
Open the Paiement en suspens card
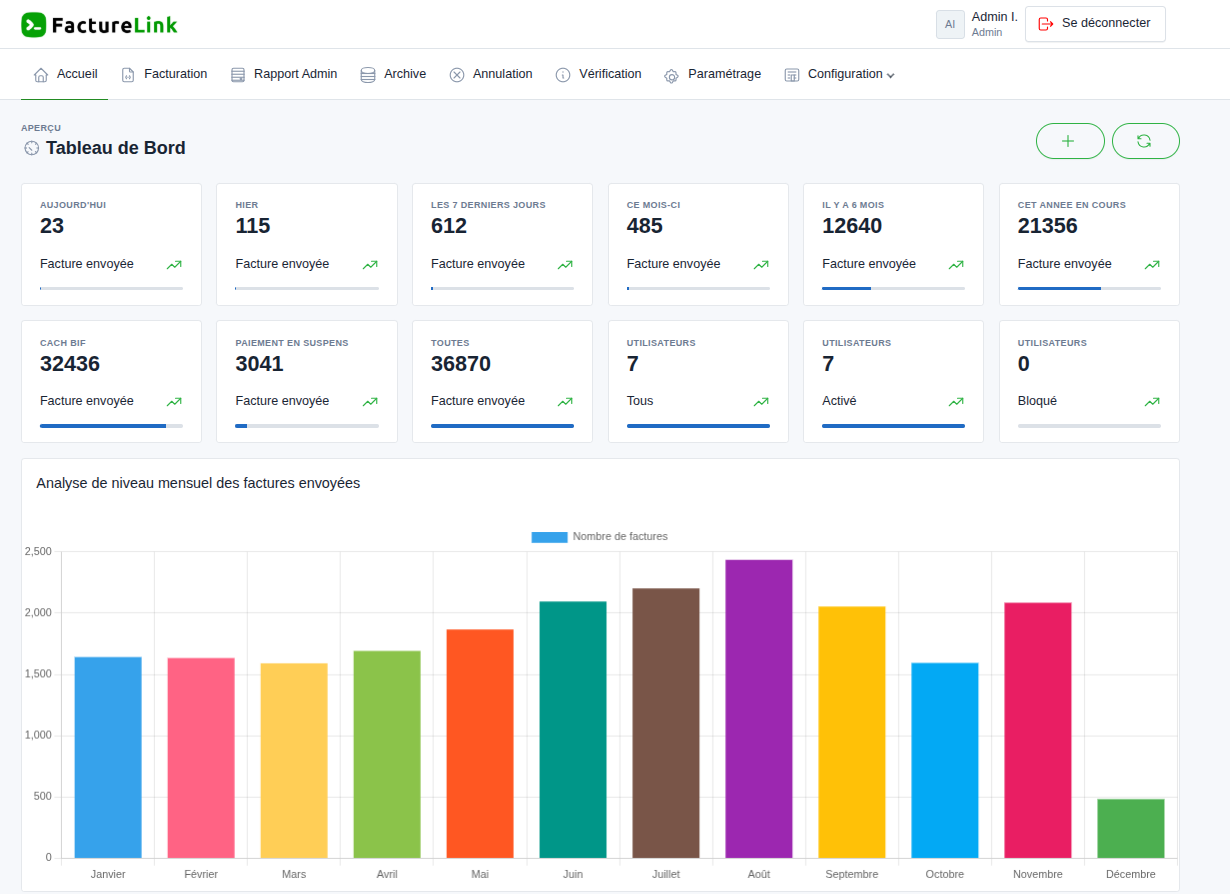pyautogui.click(x=306, y=381)
